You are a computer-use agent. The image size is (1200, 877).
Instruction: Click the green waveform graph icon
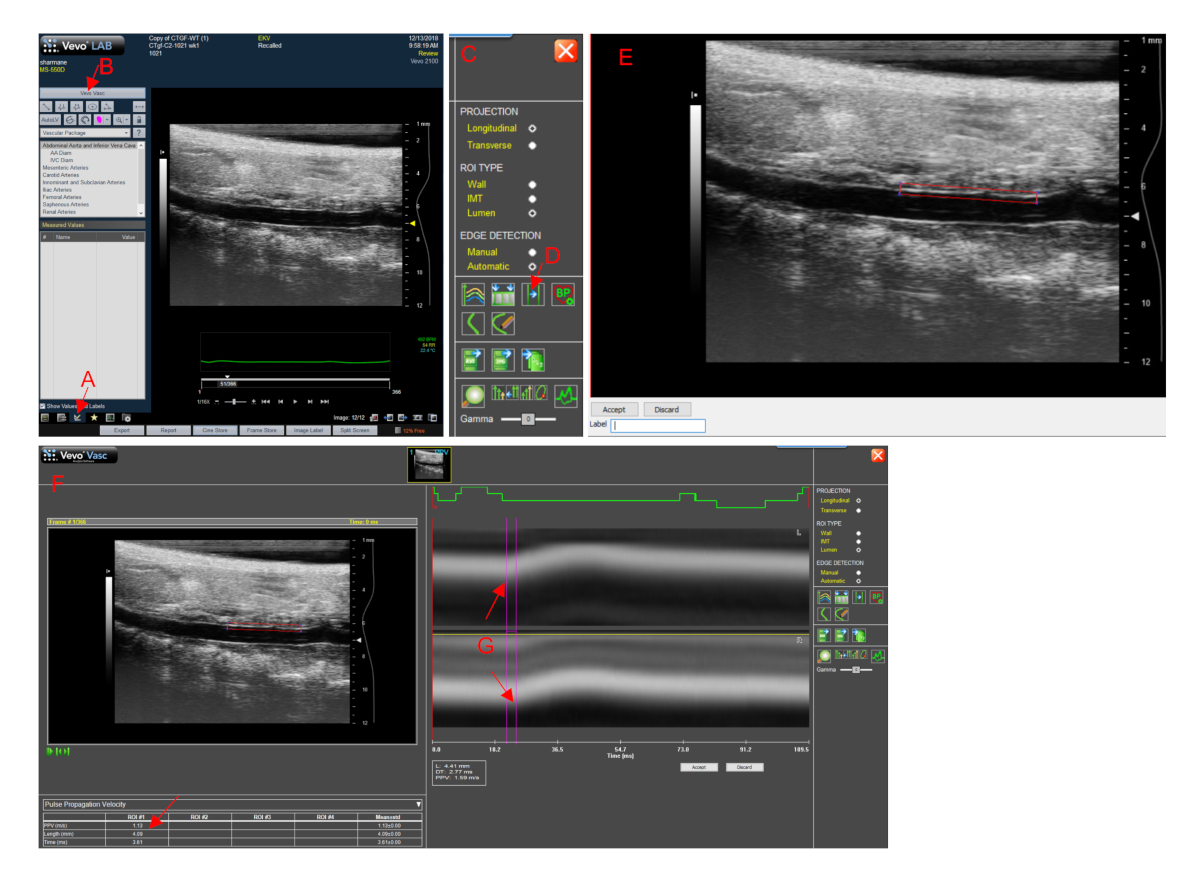coord(566,395)
